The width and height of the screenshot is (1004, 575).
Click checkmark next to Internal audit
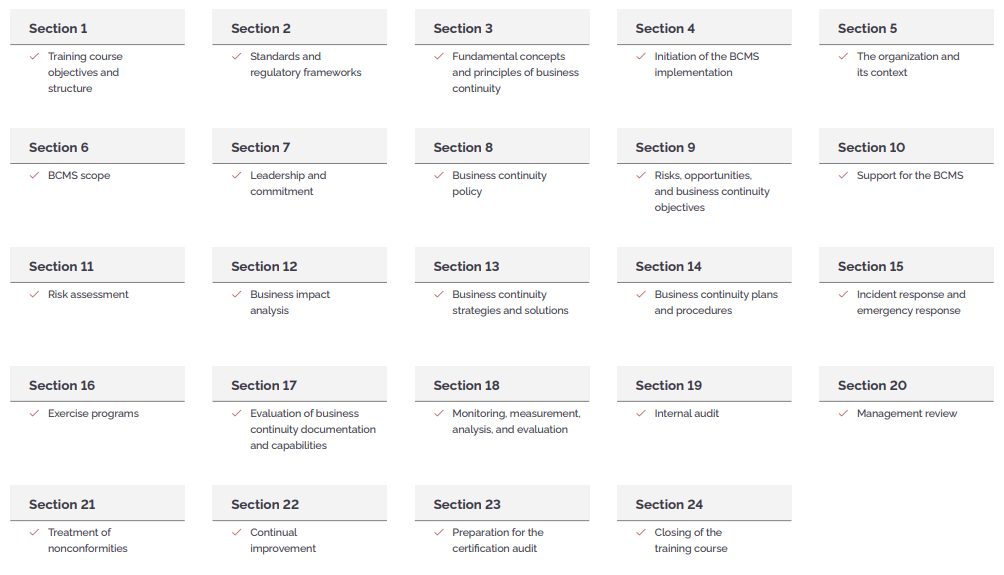pyautogui.click(x=641, y=414)
